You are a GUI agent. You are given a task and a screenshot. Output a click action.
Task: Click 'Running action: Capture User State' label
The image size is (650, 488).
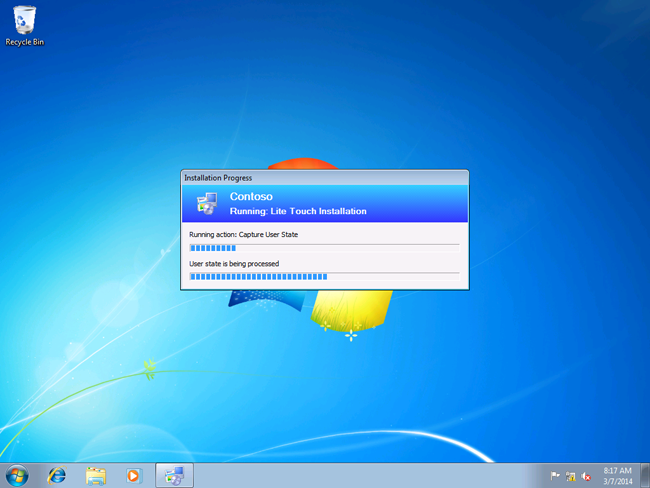point(243,234)
